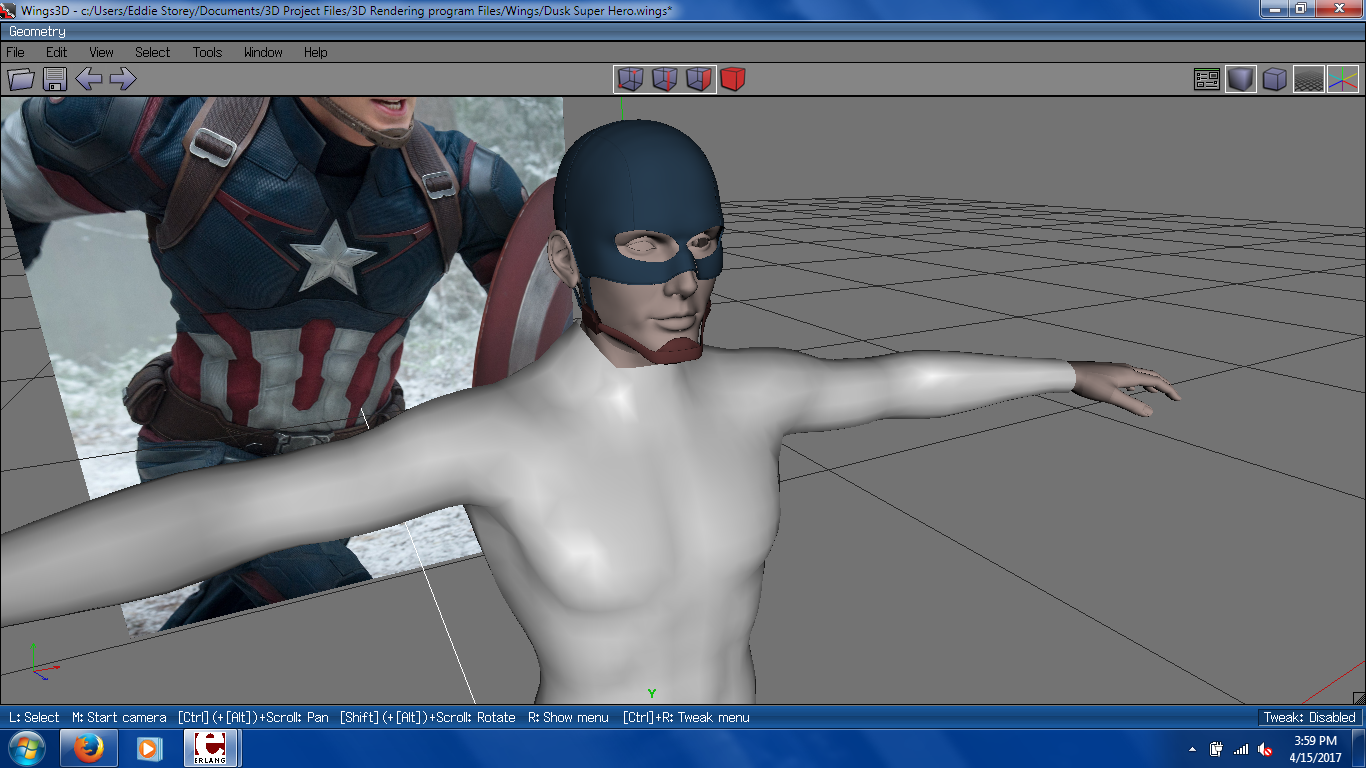Click the Tweak: Disabled status button
Screen dimensions: 1366x768
click(x=1309, y=717)
